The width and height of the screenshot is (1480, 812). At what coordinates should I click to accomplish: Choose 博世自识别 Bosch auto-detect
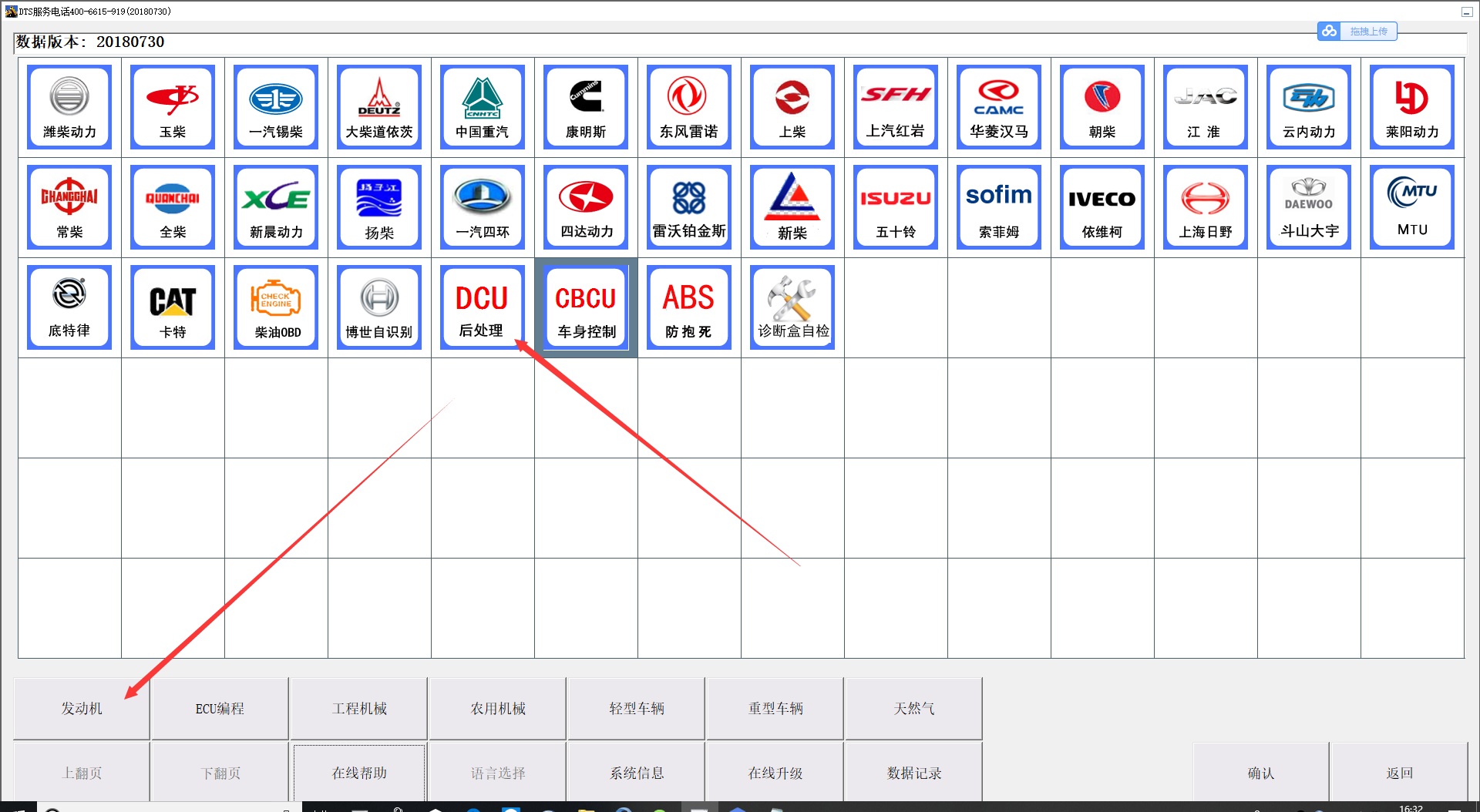tap(379, 307)
